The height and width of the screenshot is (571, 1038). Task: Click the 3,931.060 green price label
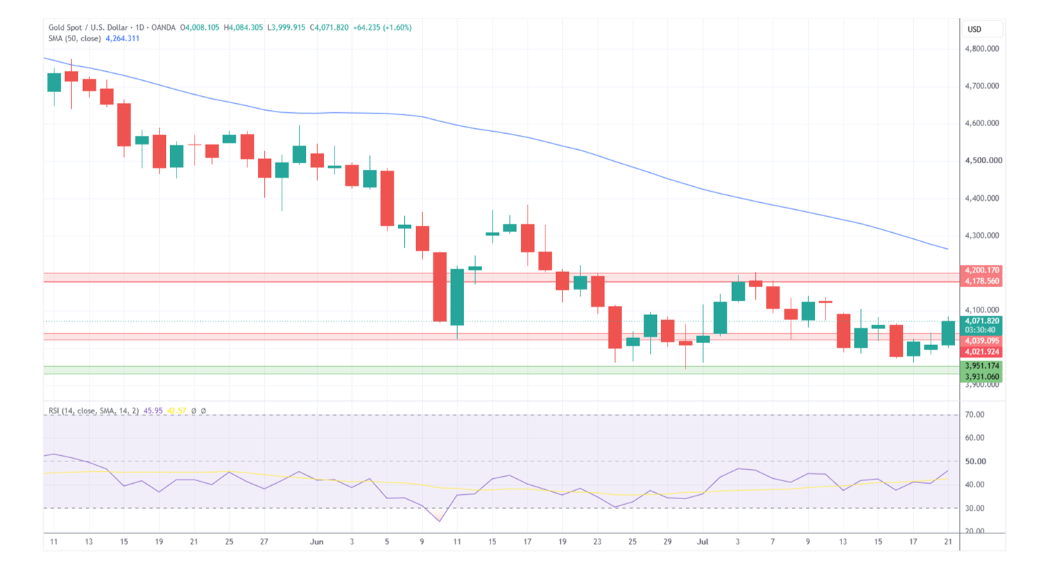pos(981,376)
